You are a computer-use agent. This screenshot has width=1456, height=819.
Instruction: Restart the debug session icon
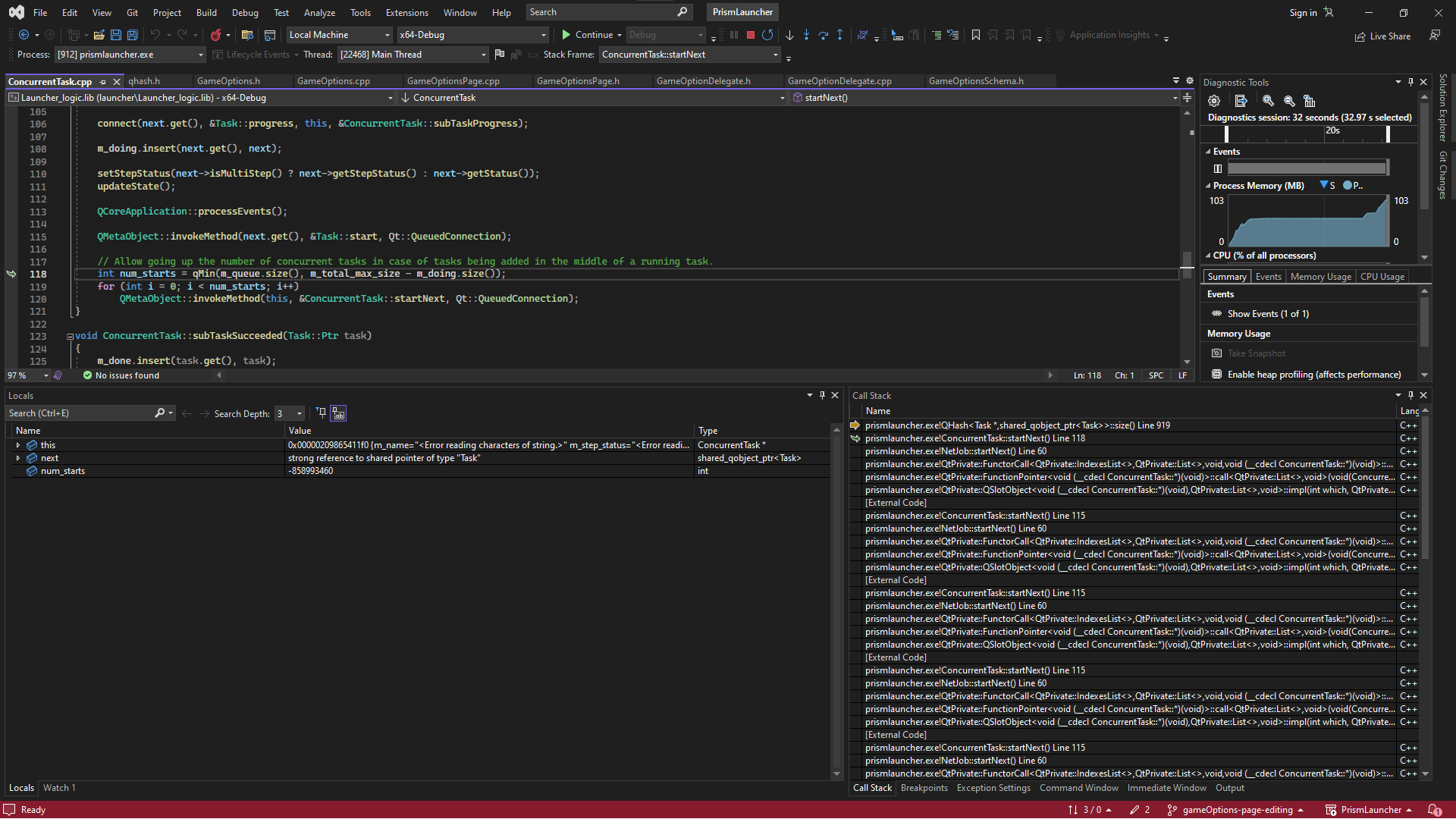tap(768, 35)
